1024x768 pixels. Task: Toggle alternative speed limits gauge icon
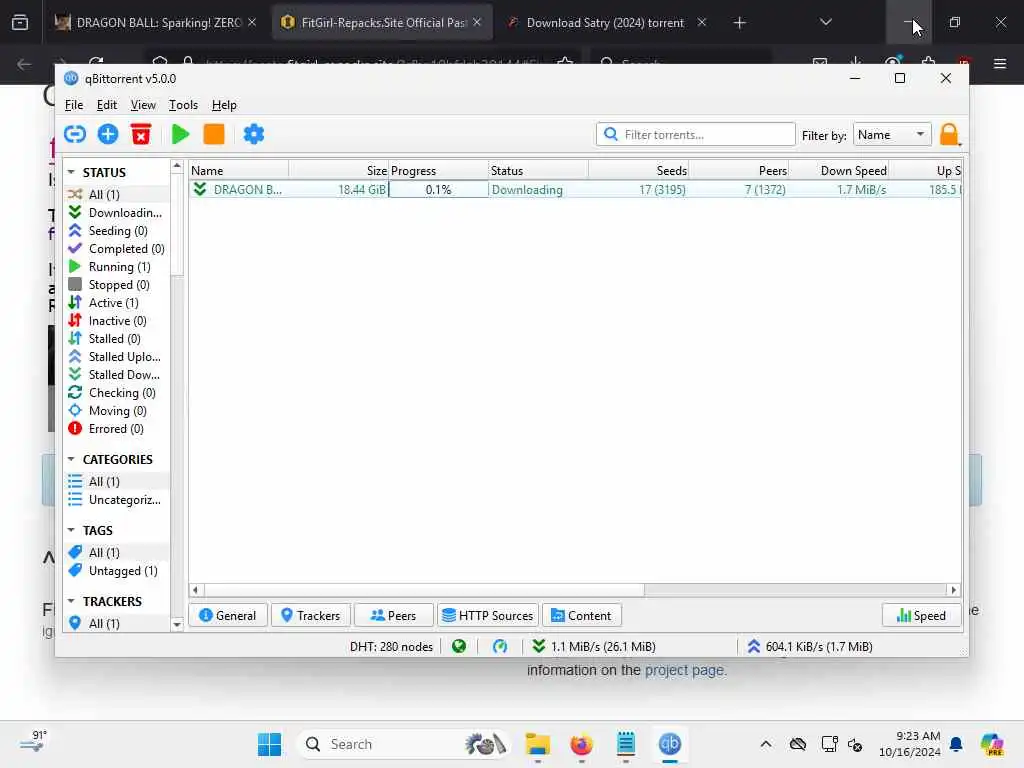pos(500,647)
